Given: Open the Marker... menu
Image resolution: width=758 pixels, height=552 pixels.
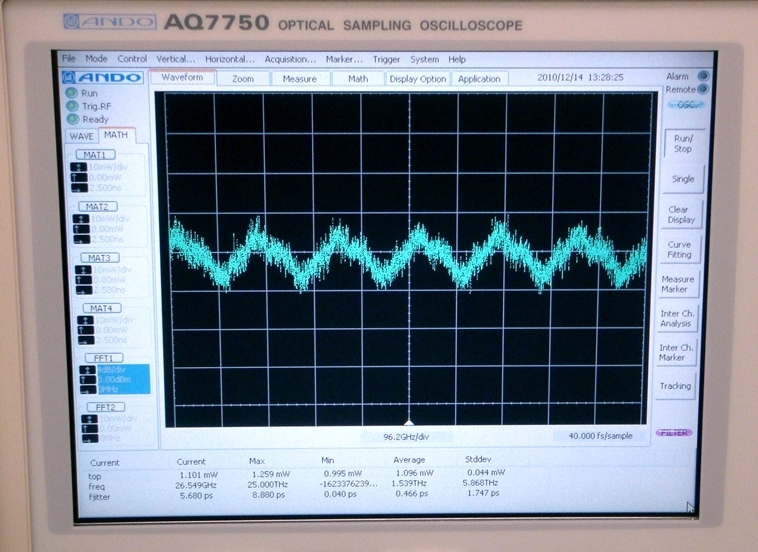Looking at the screenshot, I should pos(344,59).
